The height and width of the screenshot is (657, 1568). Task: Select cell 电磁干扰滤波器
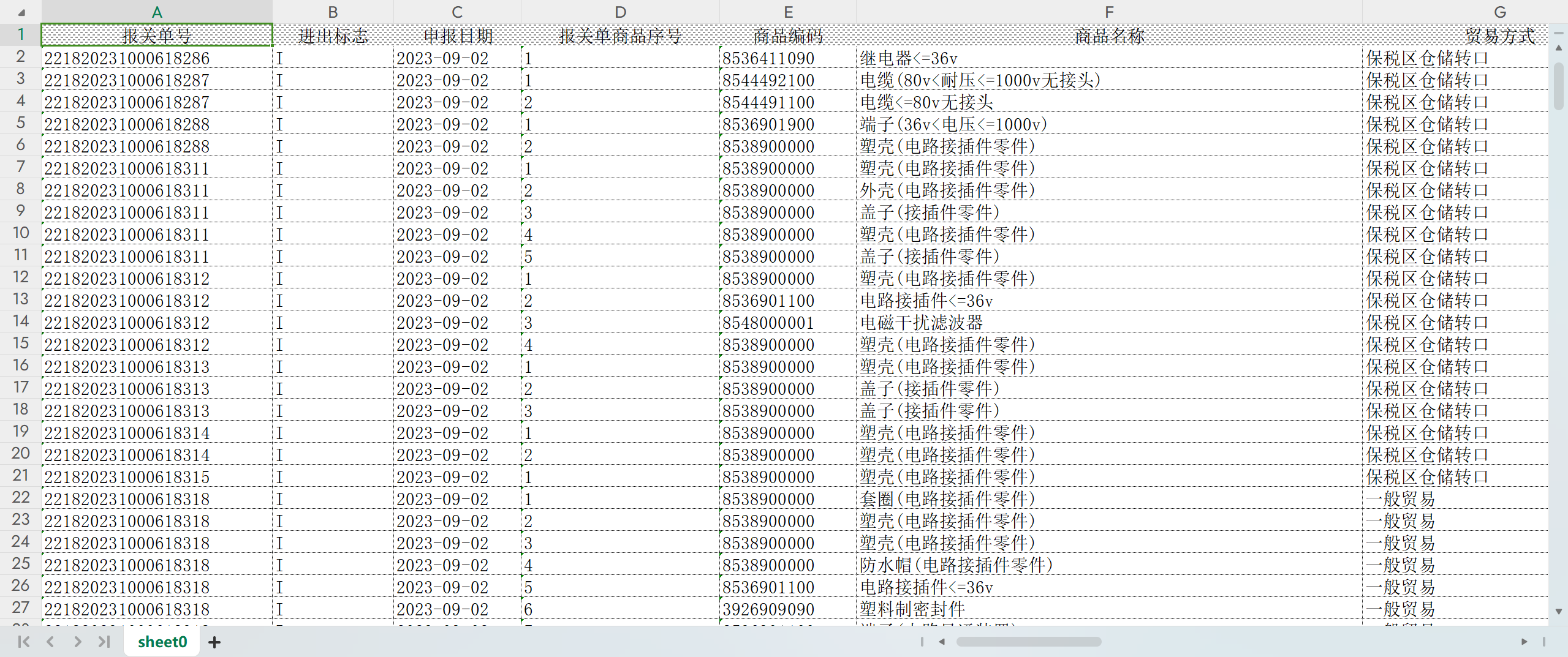click(x=1109, y=323)
